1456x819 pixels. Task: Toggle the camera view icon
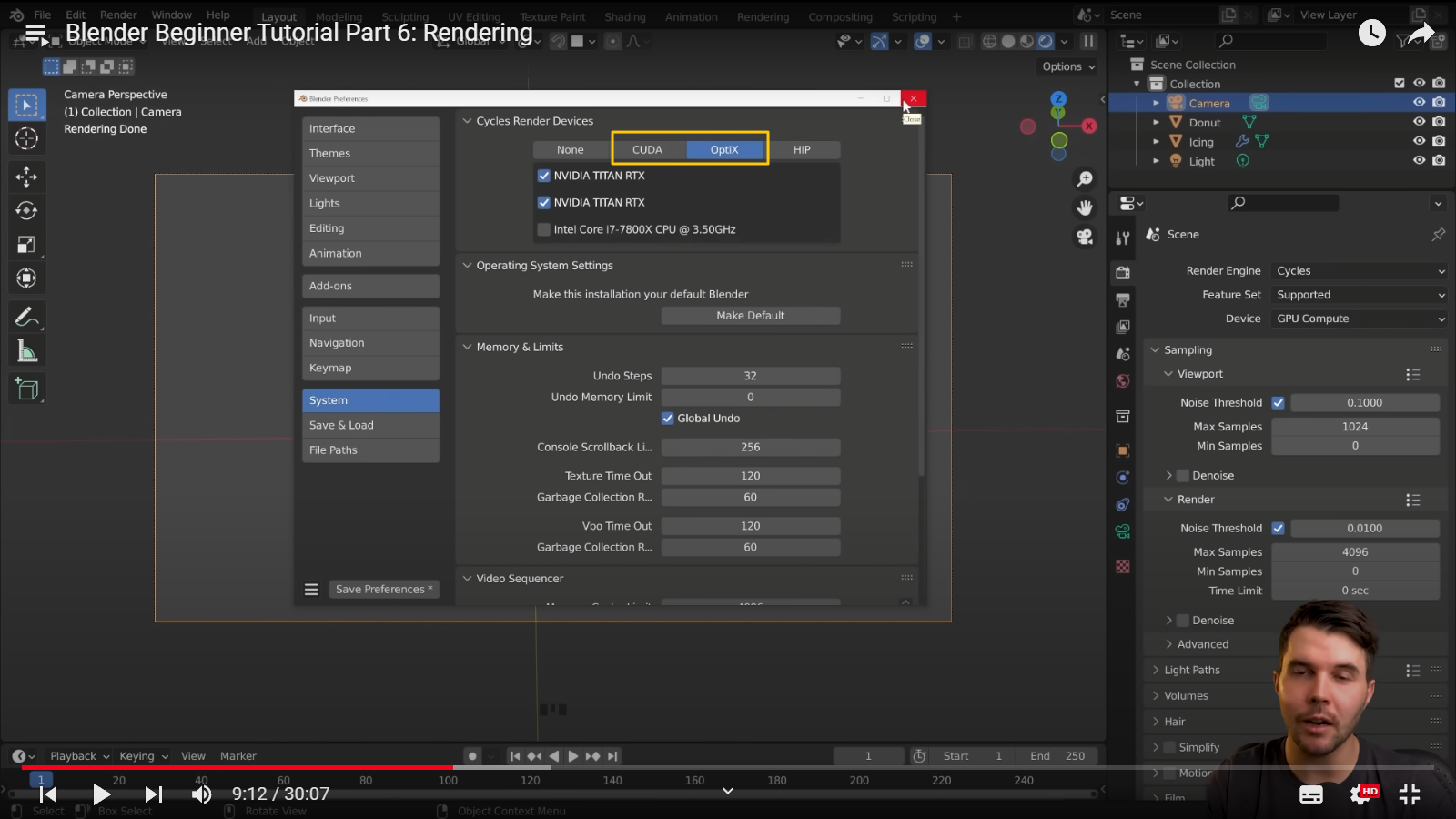pos(1085,238)
